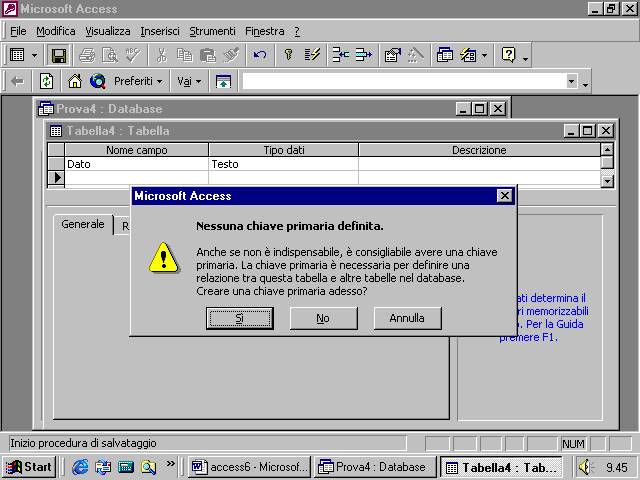Maximize the Tabella4 : Tabella window
640x480 pixels.
coord(588,131)
